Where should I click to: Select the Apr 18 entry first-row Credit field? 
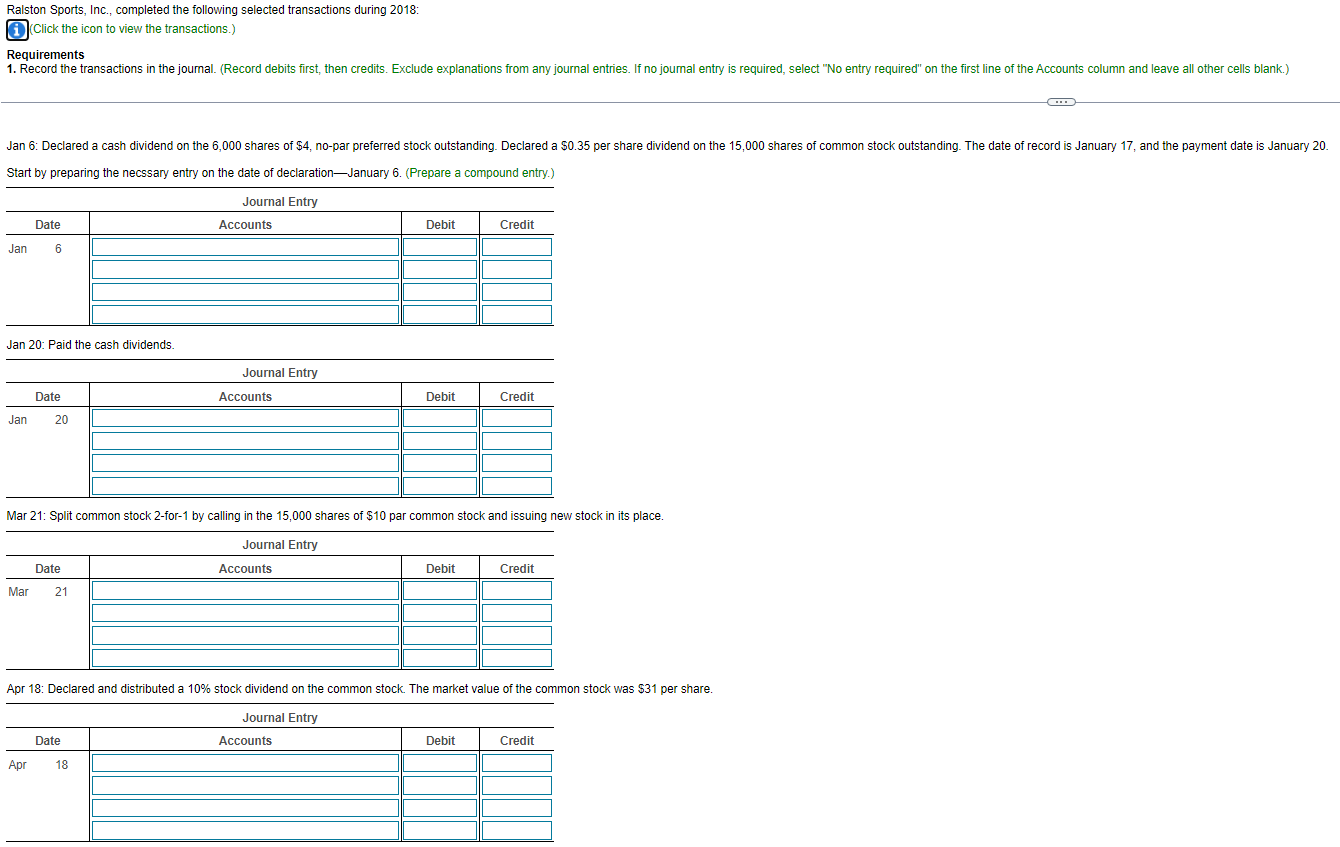[x=517, y=763]
